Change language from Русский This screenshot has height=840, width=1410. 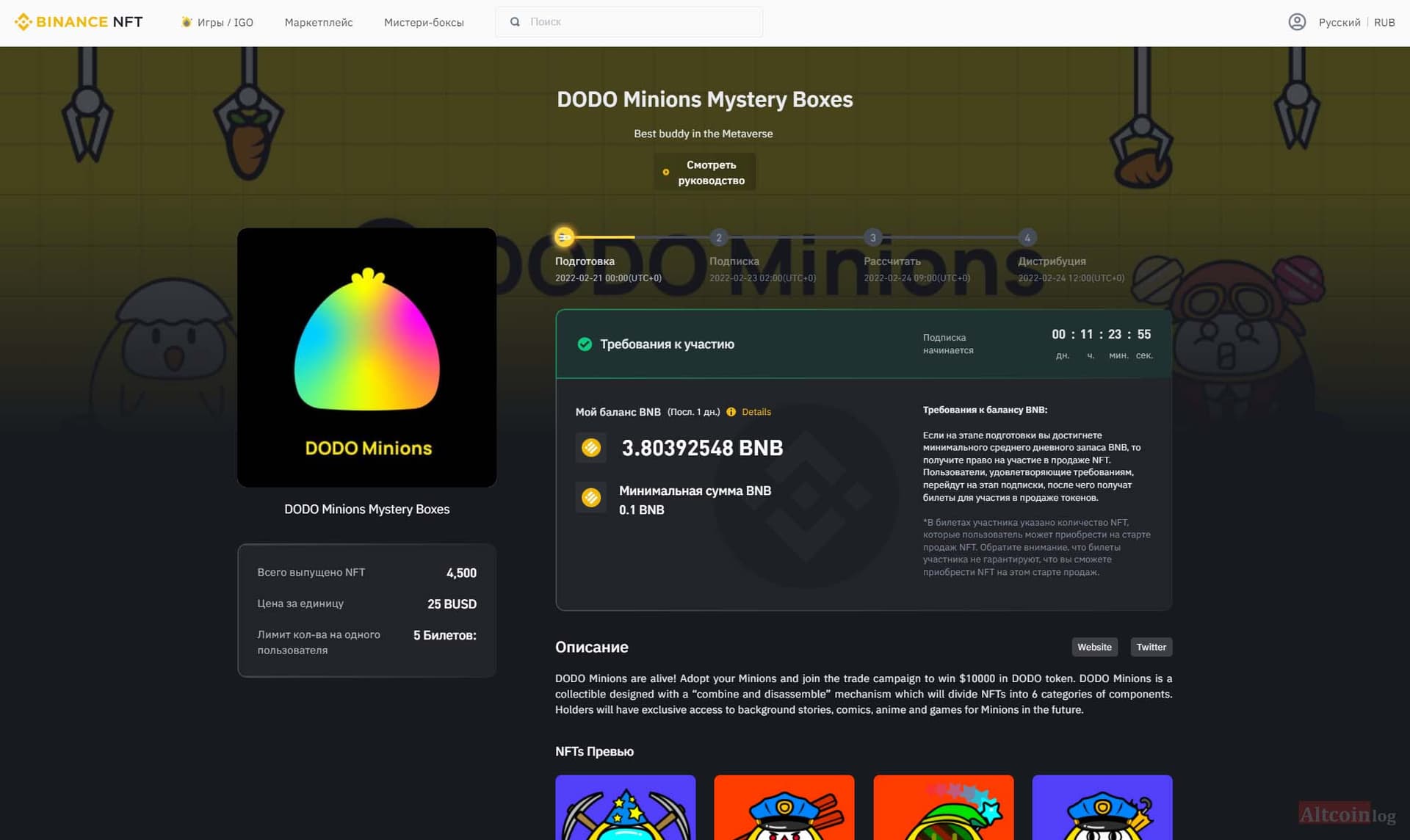(1339, 22)
